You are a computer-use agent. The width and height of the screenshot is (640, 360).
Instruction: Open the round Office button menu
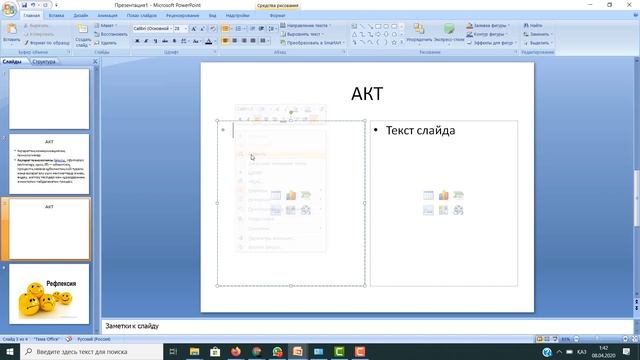tap(9, 9)
